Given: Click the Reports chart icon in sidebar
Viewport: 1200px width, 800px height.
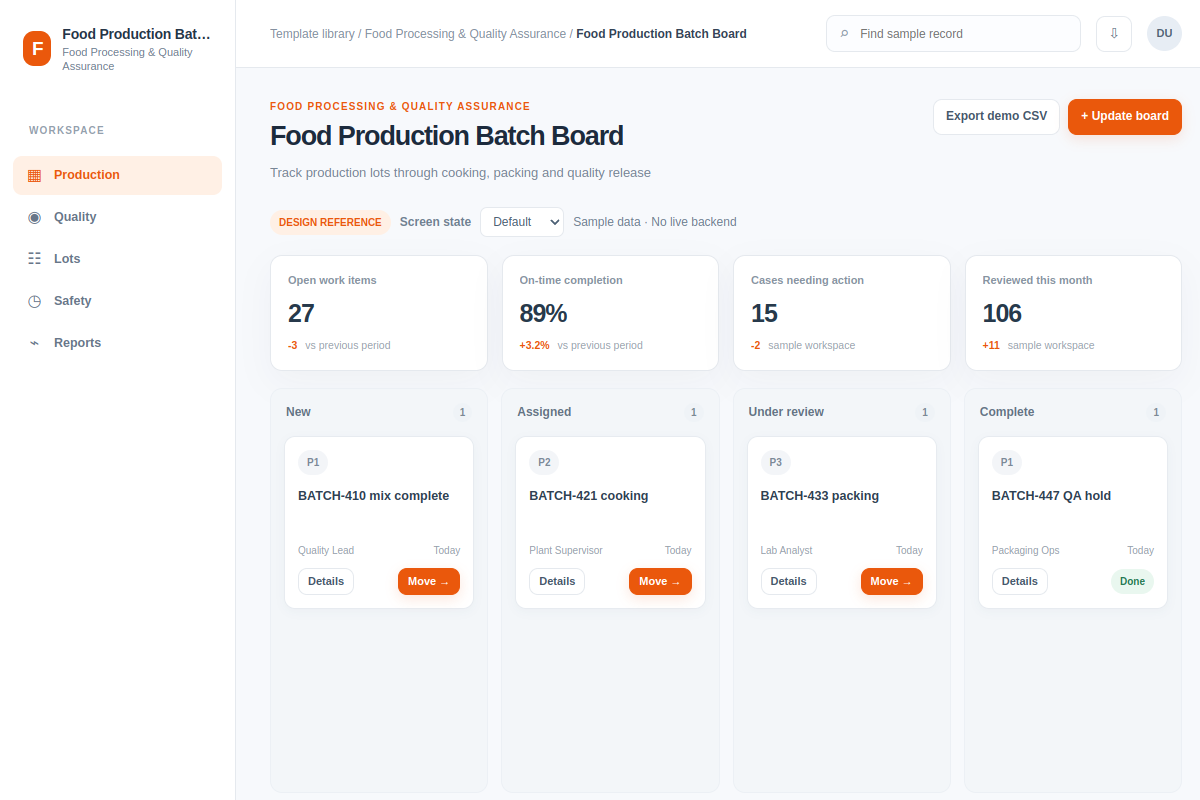Looking at the screenshot, I should click(x=34, y=343).
